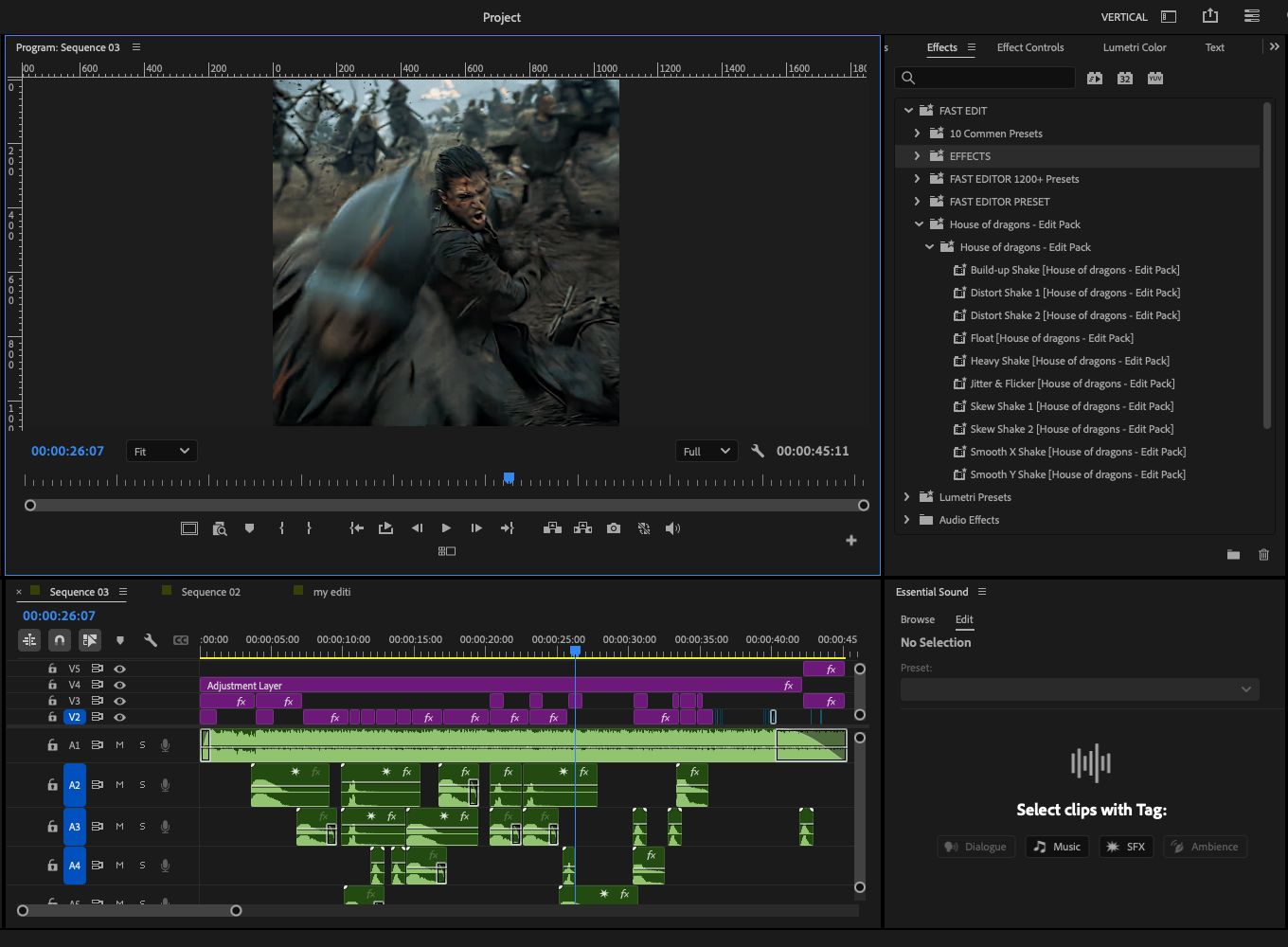Switch to Sequence 02 tab
This screenshot has height=947, width=1288.
click(210, 592)
